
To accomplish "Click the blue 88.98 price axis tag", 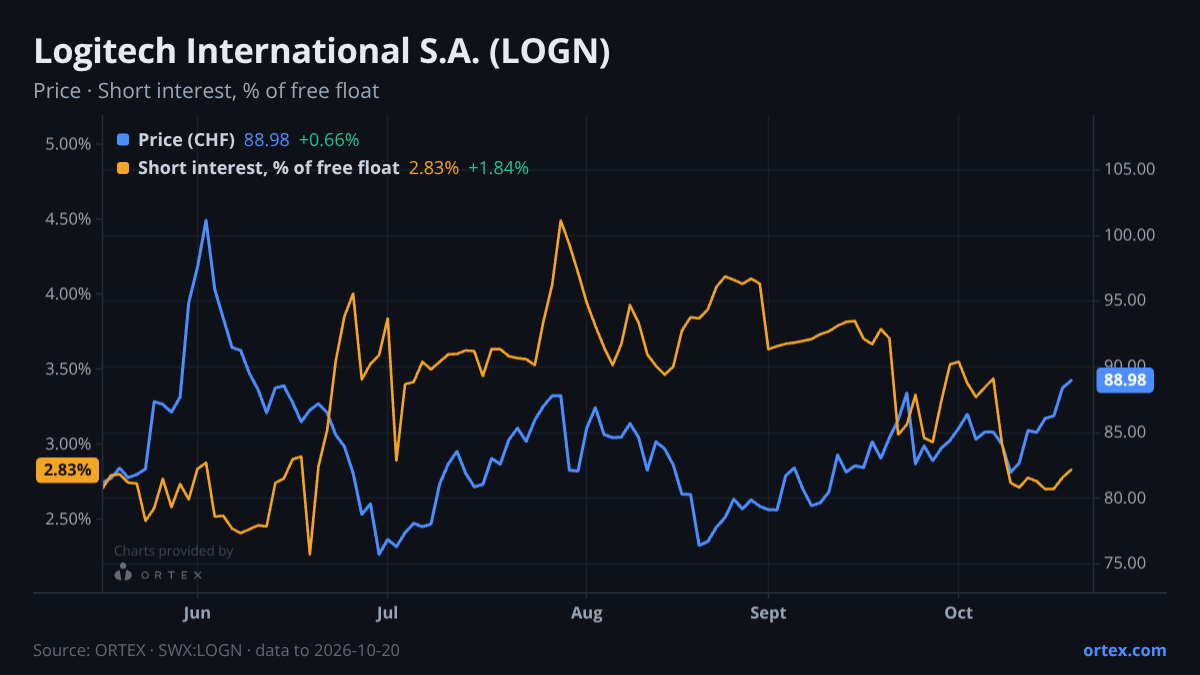I will click(1126, 380).
